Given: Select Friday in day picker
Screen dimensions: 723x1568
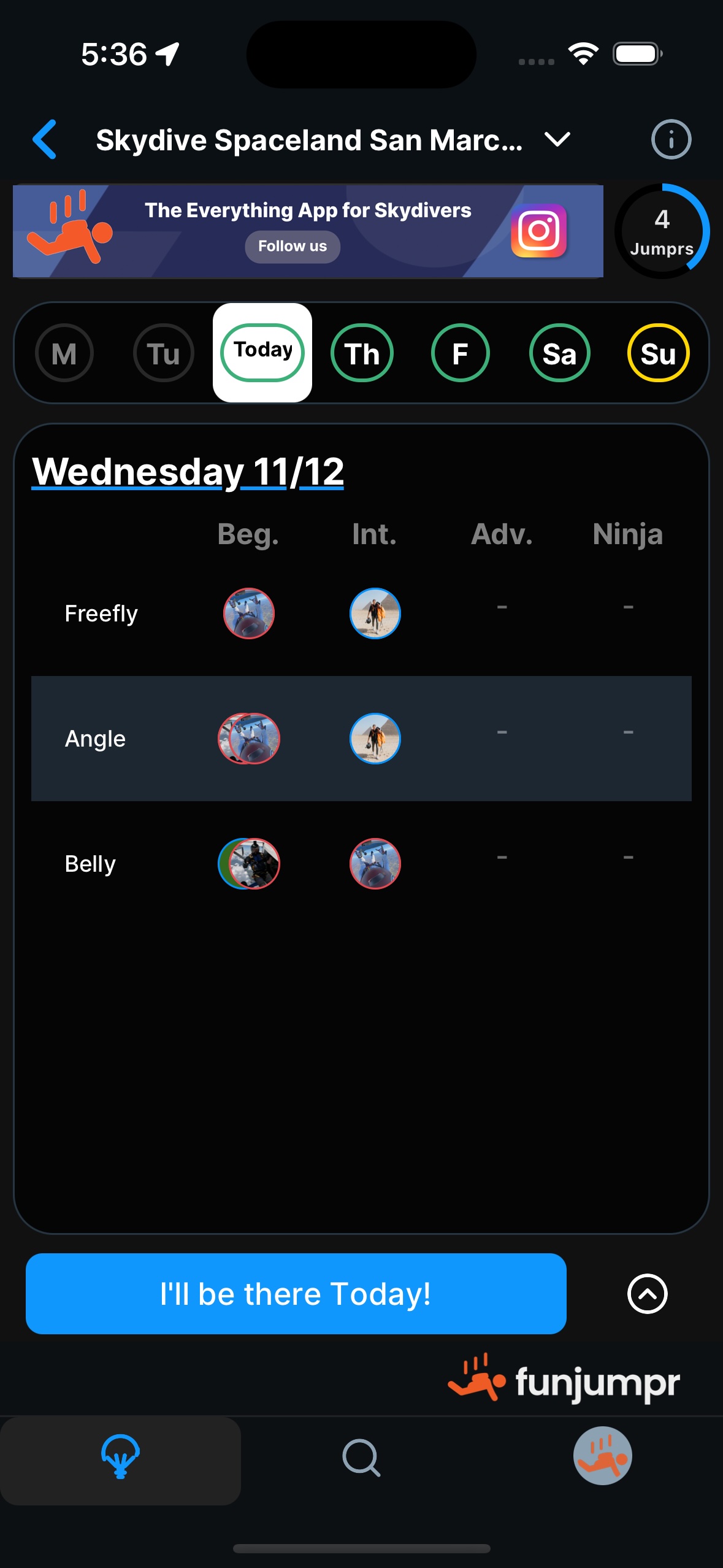Looking at the screenshot, I should (x=460, y=353).
